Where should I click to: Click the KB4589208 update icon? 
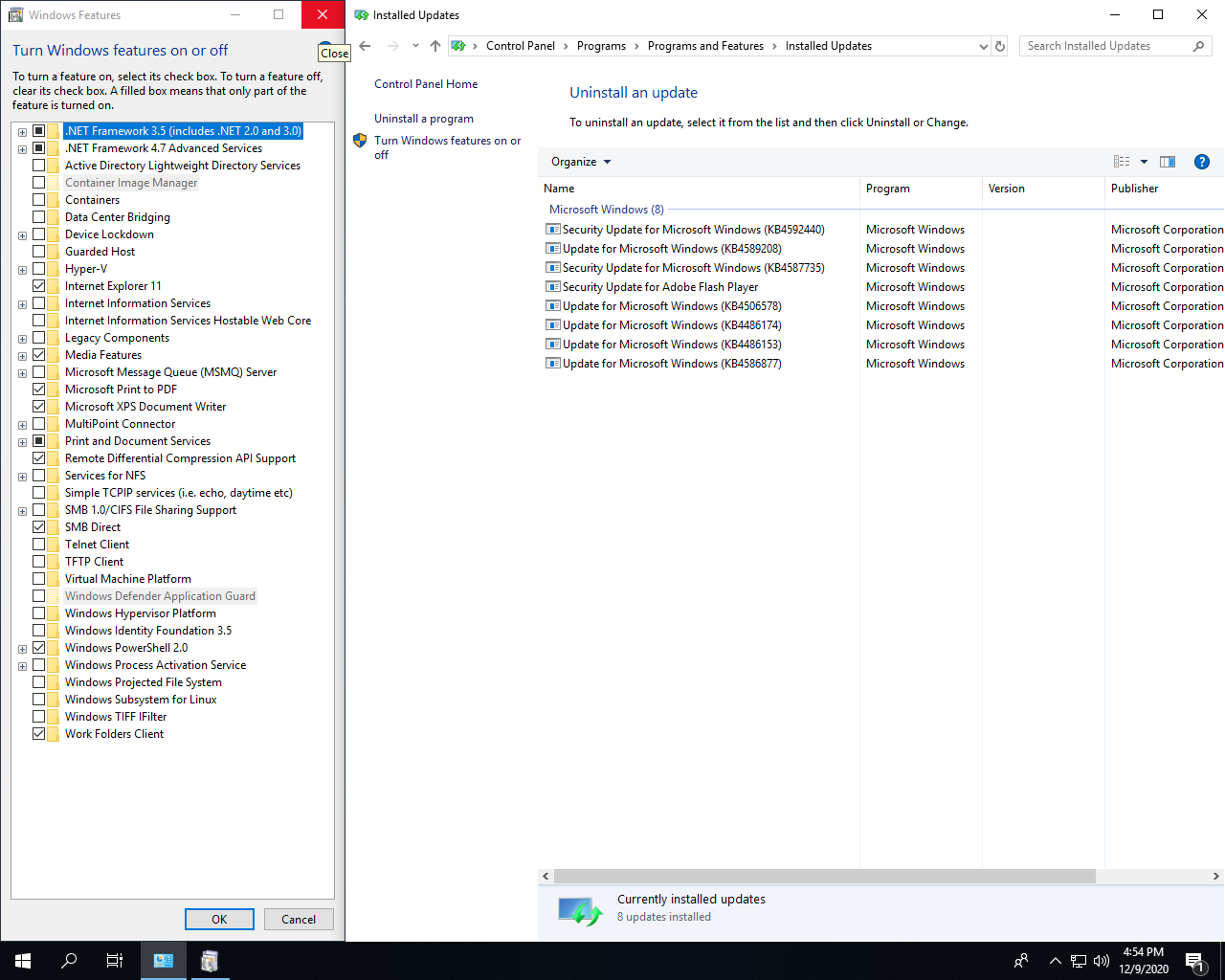[552, 249]
